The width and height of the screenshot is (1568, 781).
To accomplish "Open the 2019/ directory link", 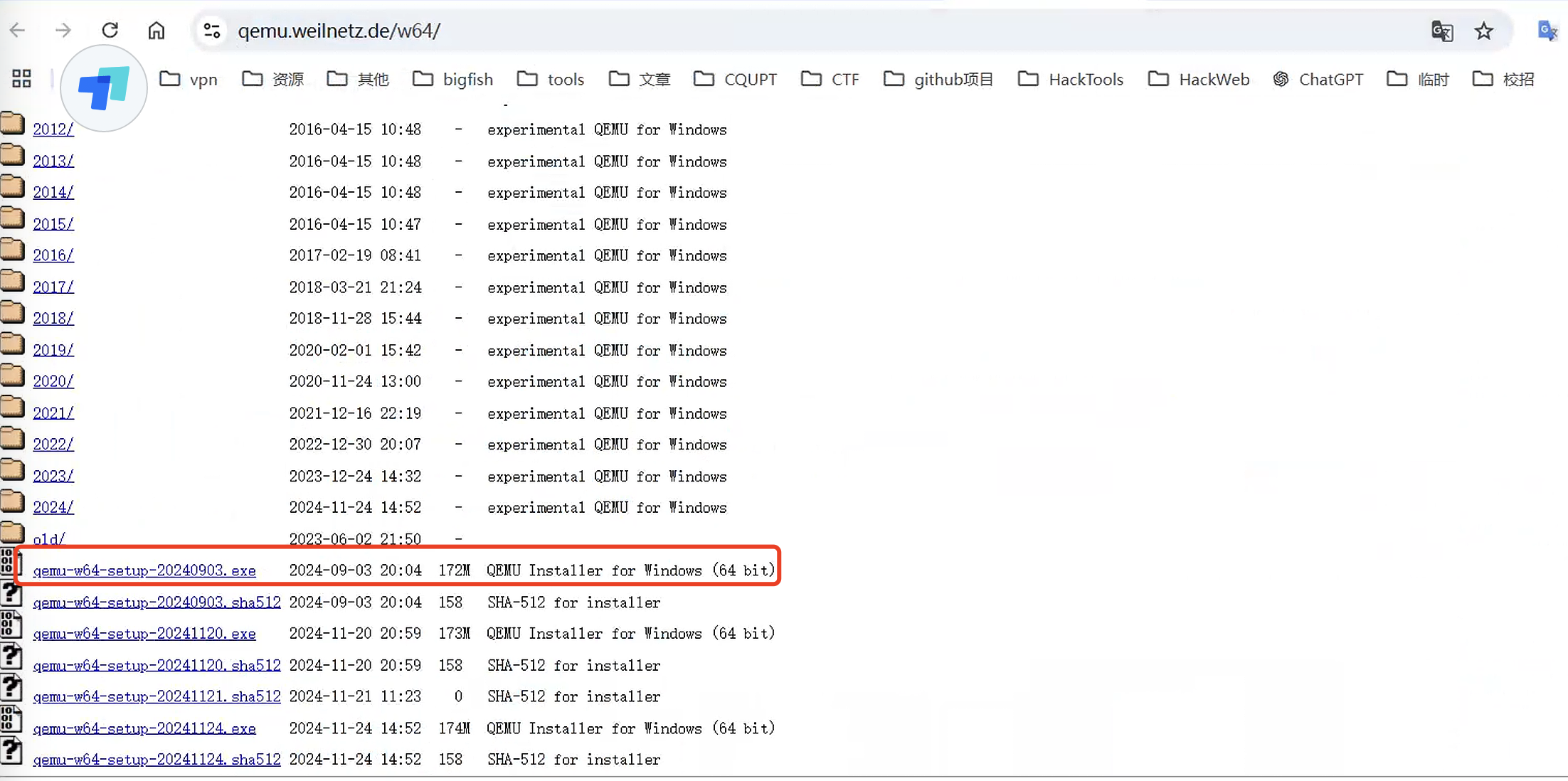I will [x=53, y=350].
